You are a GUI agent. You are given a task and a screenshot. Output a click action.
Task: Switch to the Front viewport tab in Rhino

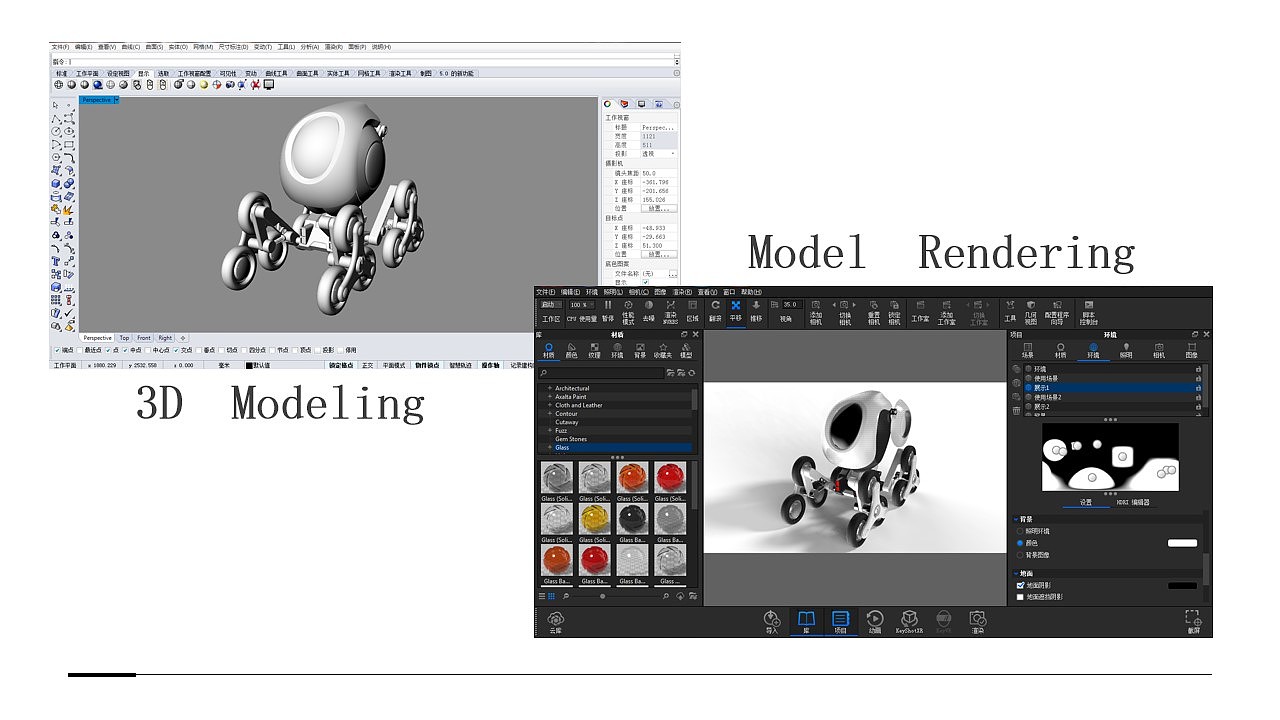144,338
